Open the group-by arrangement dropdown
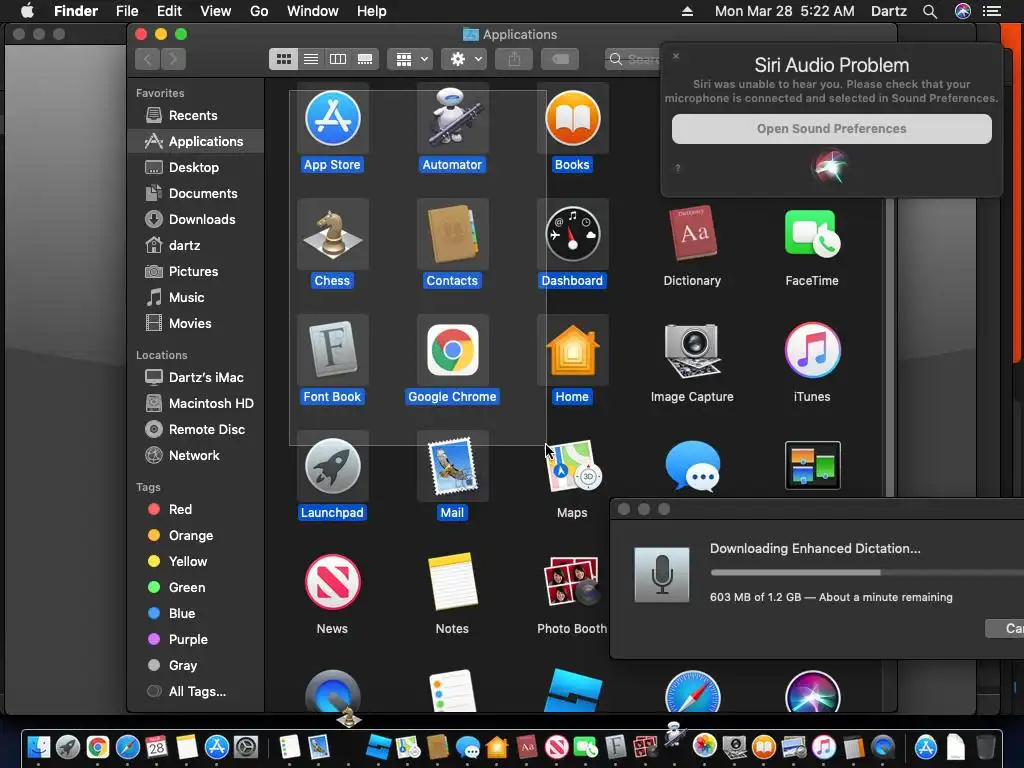The image size is (1024, 768). (410, 59)
